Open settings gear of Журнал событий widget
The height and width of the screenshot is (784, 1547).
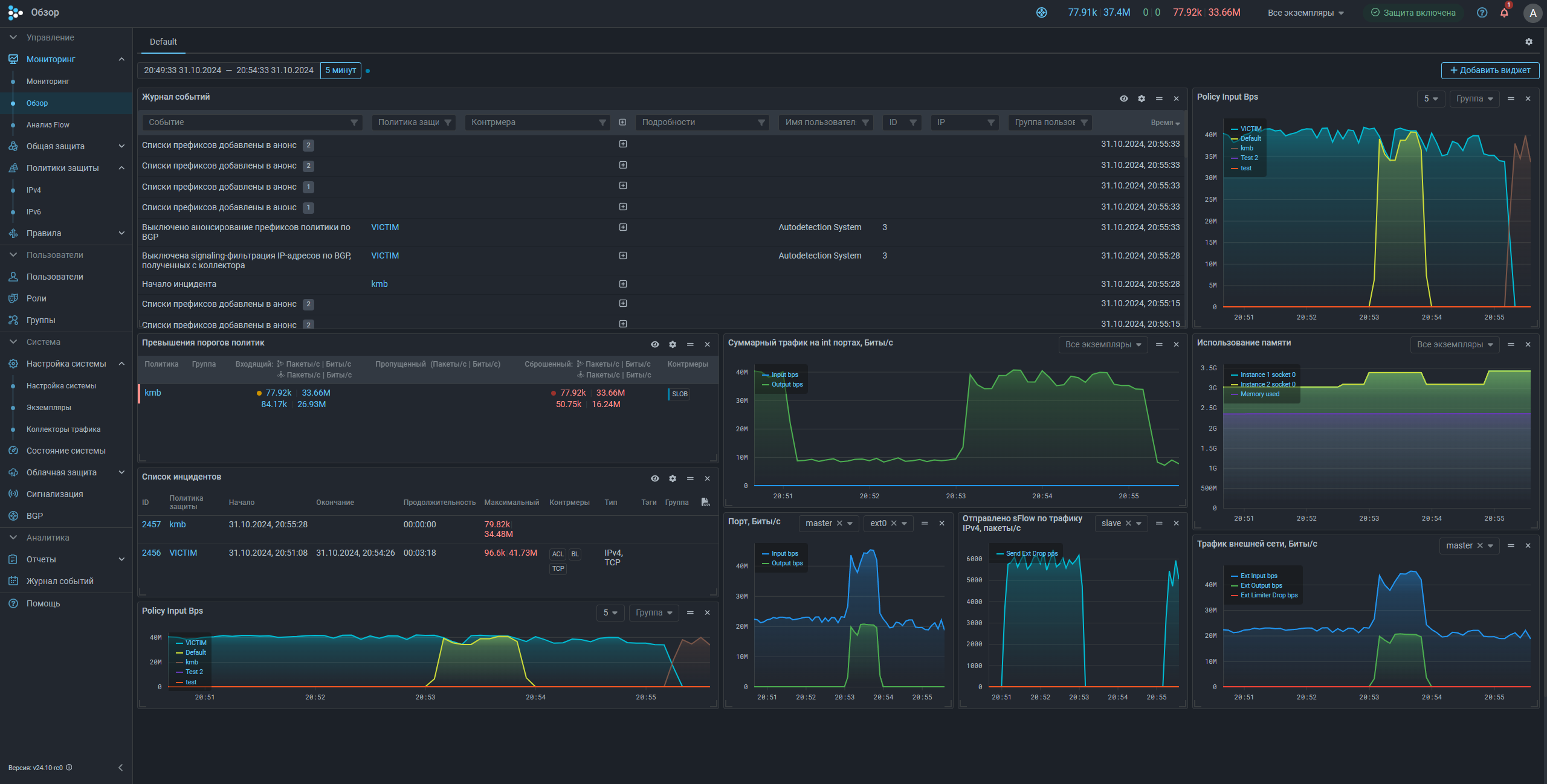pos(1142,98)
